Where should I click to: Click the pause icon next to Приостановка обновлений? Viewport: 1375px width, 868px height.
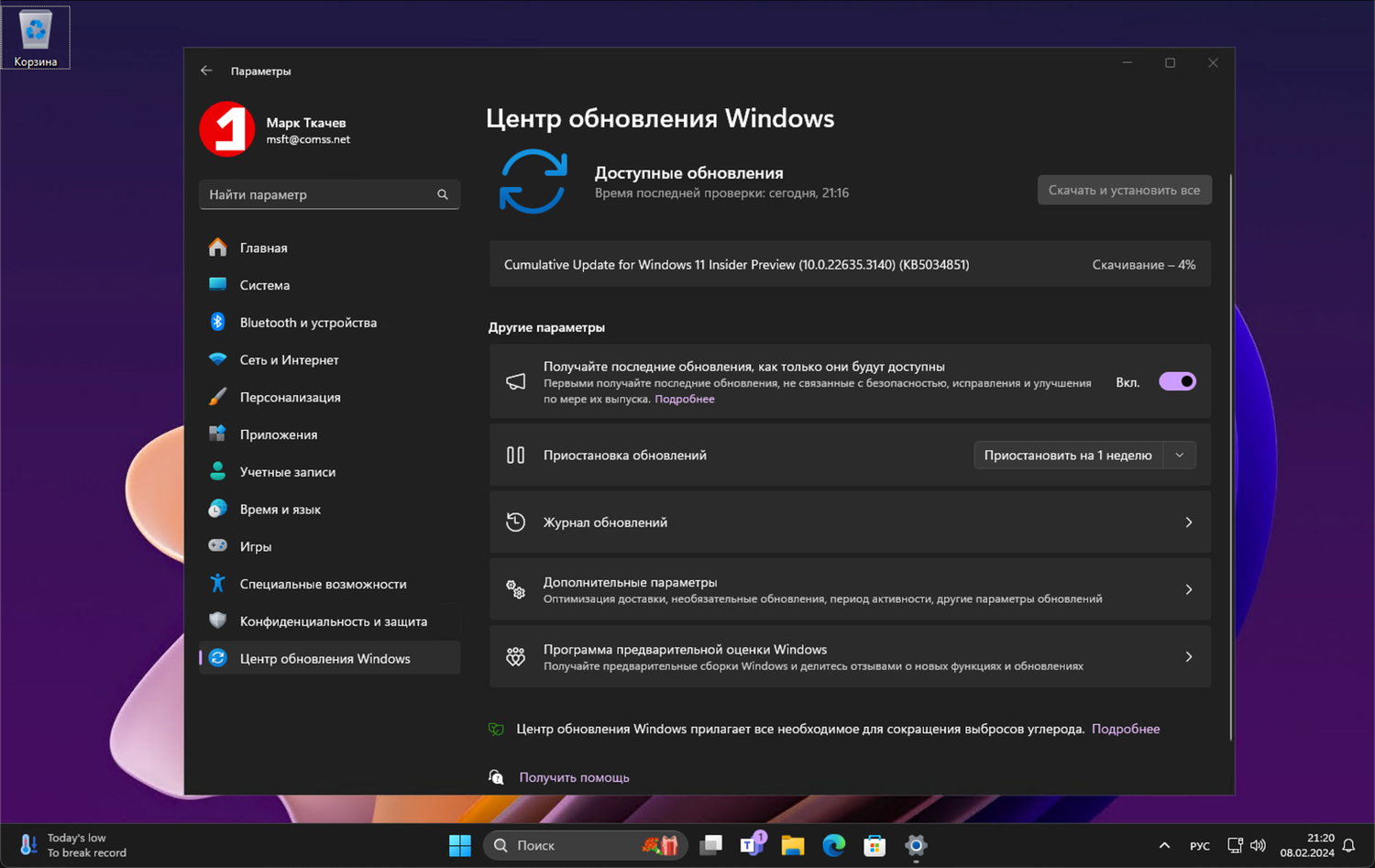(516, 455)
